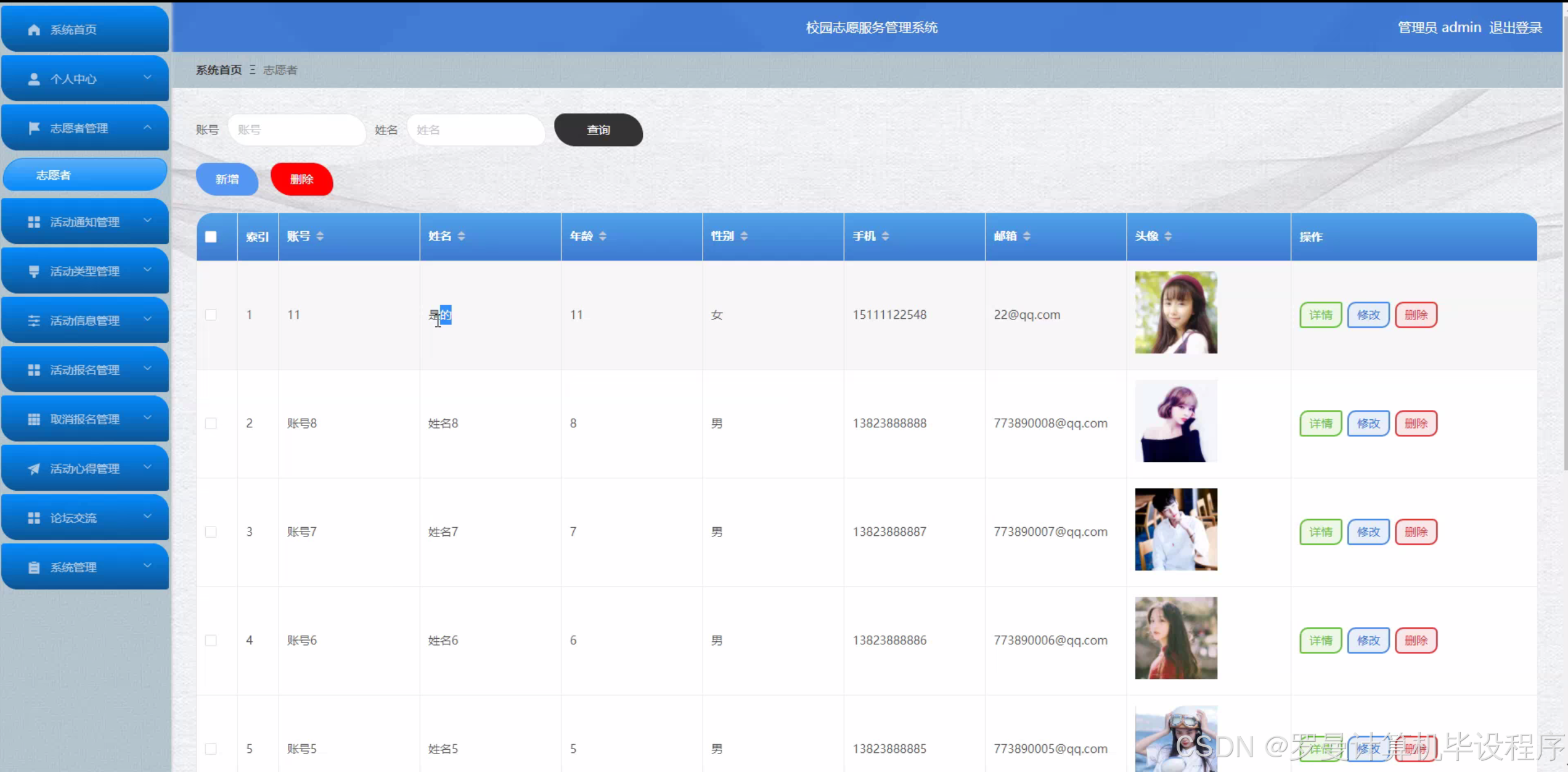
Task: Click the clipboard icon beside 系统管理
Action: [34, 567]
